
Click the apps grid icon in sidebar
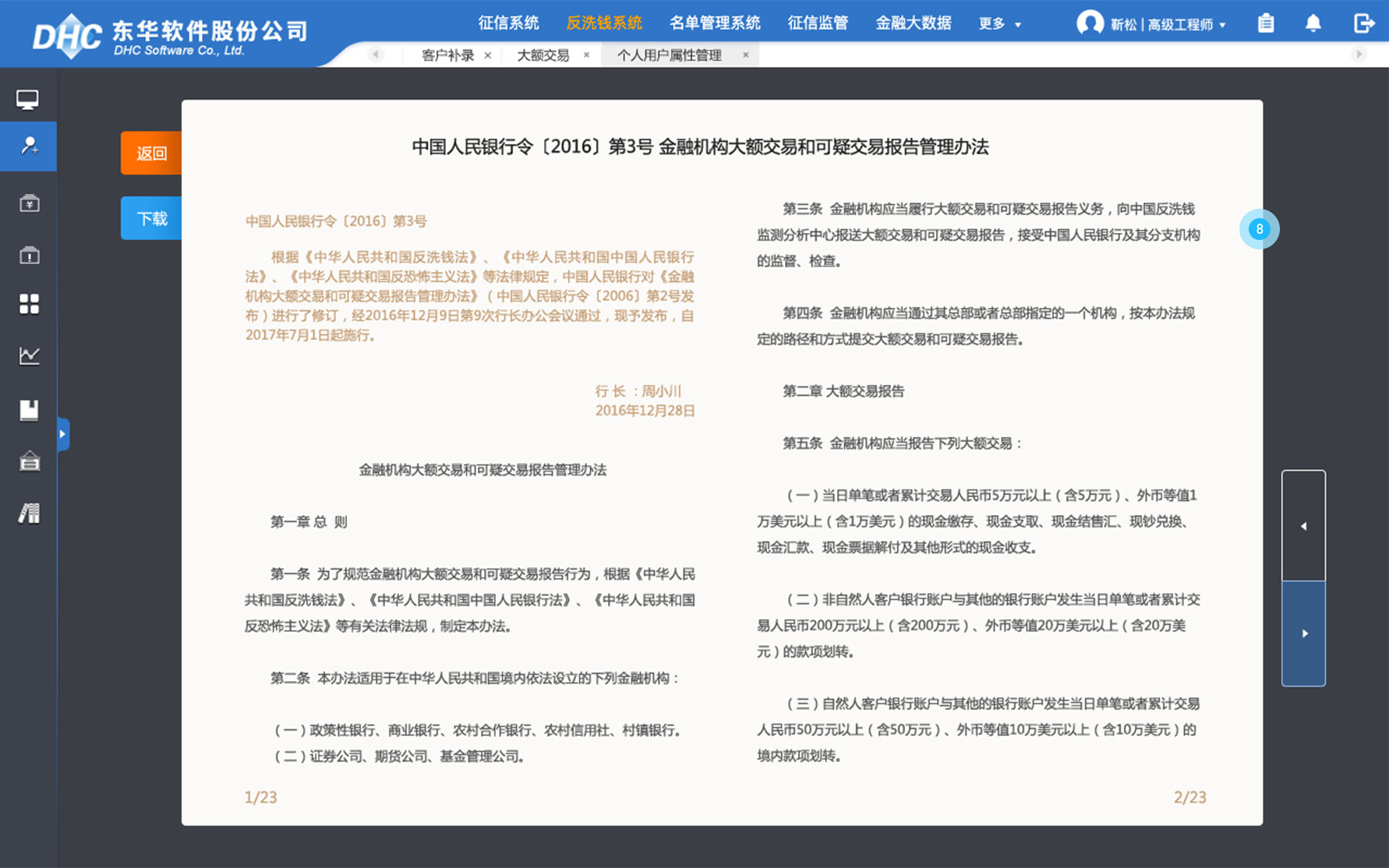coord(28,305)
